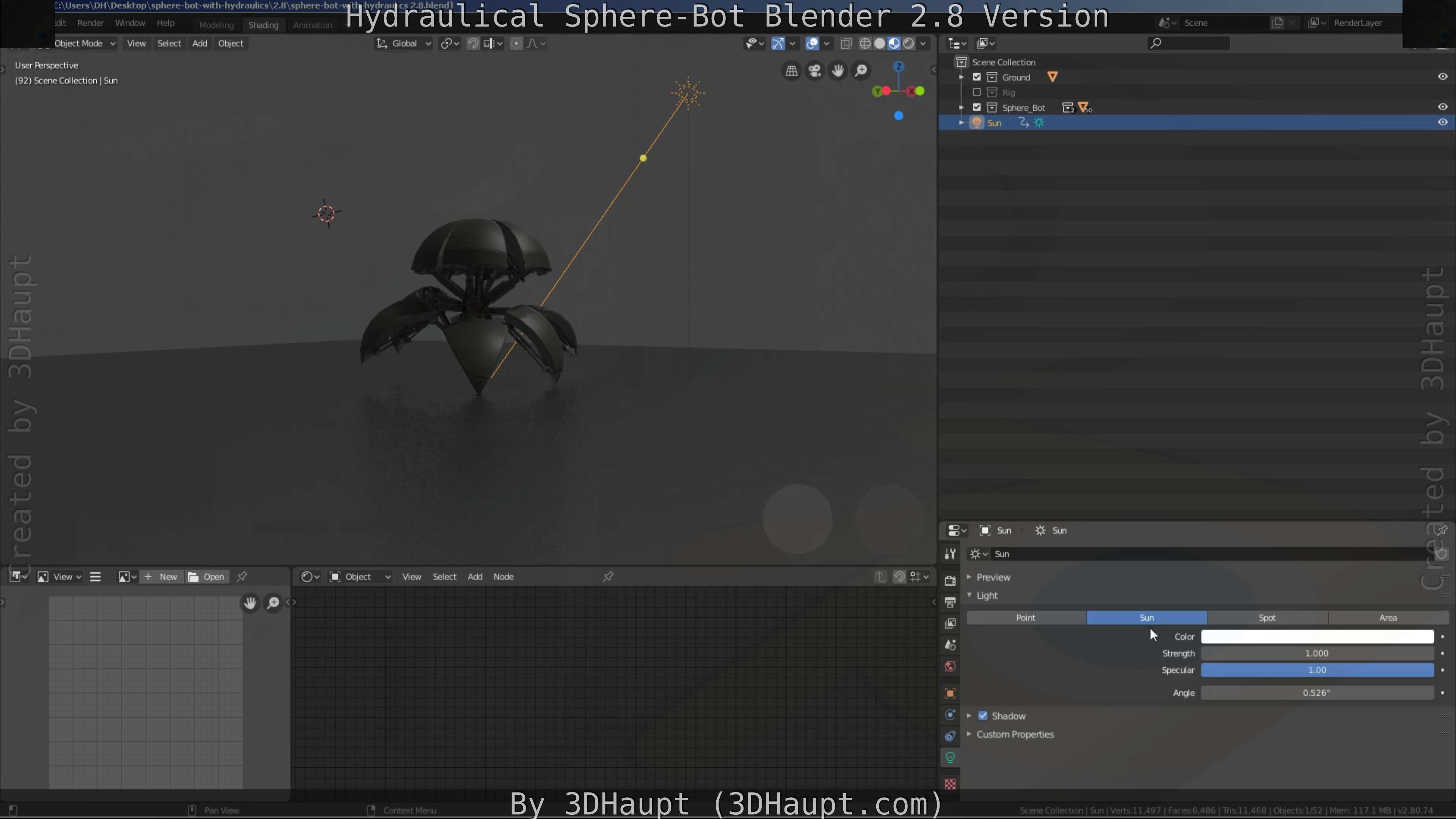This screenshot has height=819, width=1456.
Task: Open the Render properties tab
Action: pos(950,581)
